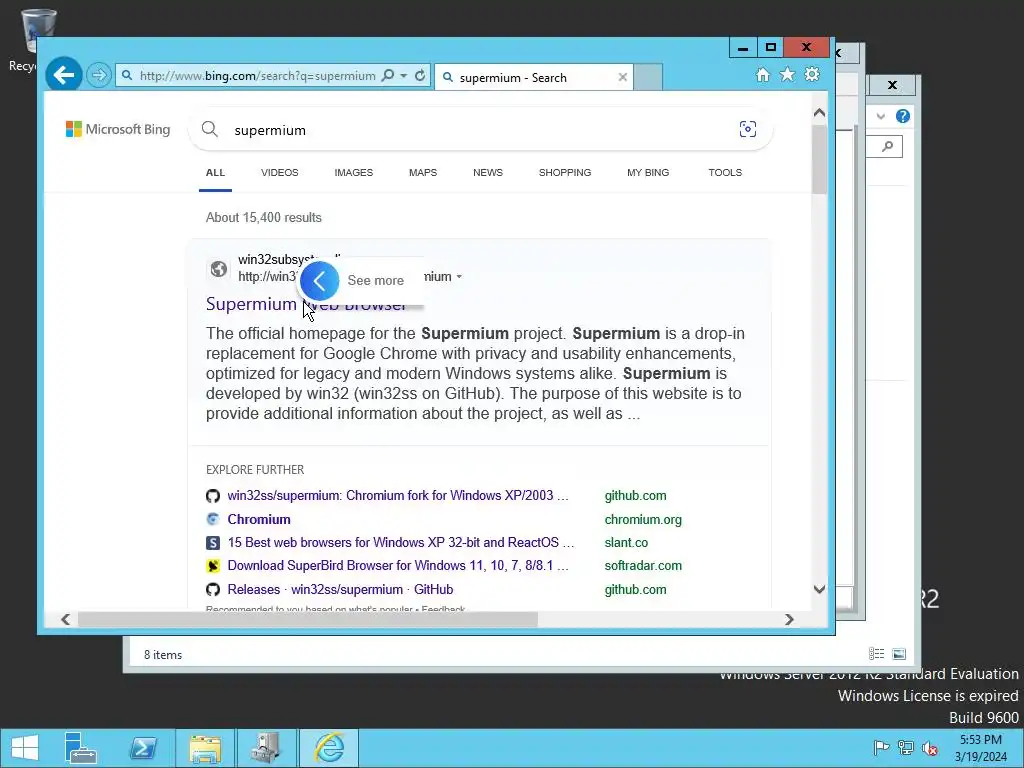The height and width of the screenshot is (768, 1024).
Task: Click the Microsoft Bing logo
Action: (118, 129)
